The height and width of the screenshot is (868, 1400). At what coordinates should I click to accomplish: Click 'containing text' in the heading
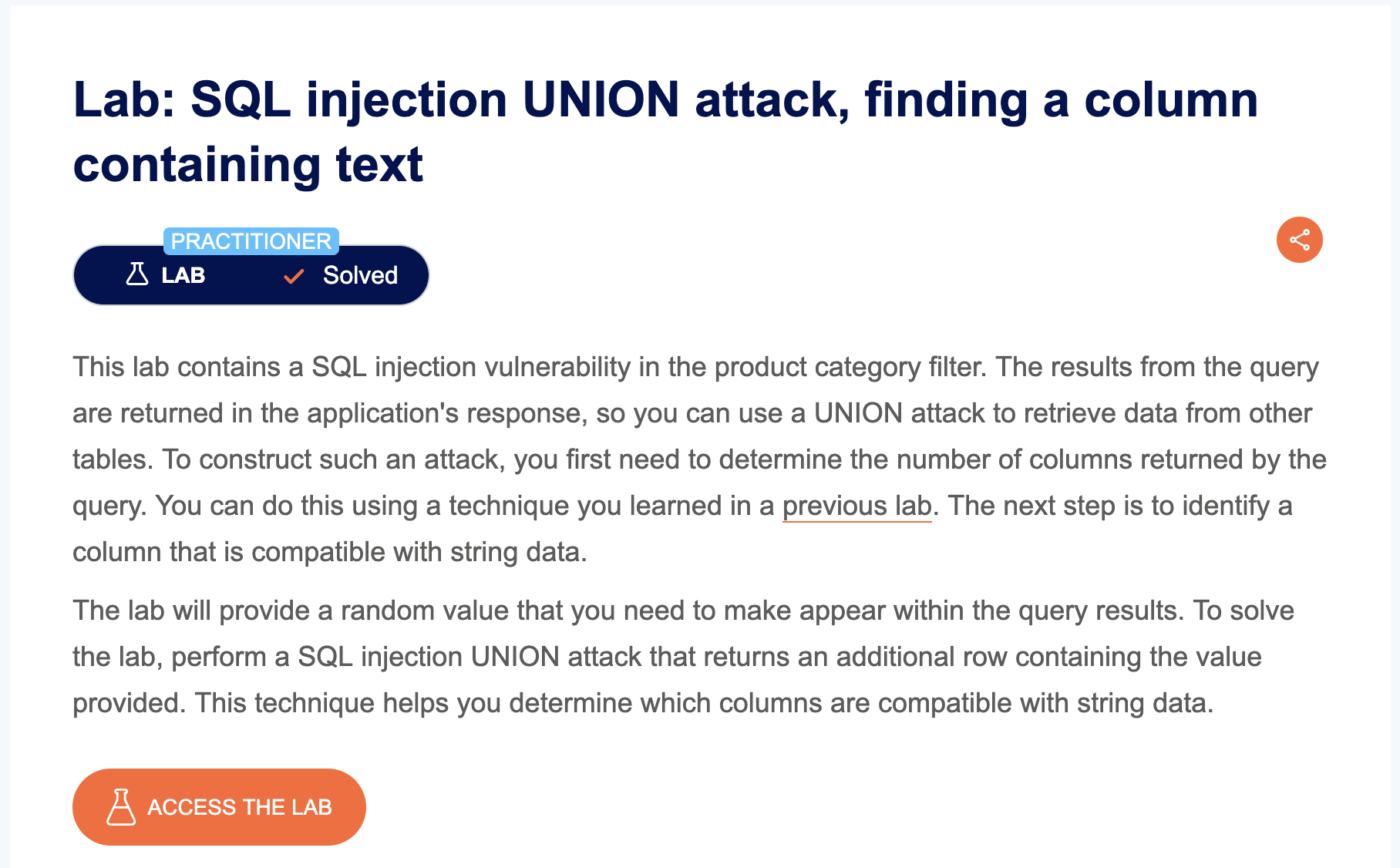pyautogui.click(x=248, y=164)
